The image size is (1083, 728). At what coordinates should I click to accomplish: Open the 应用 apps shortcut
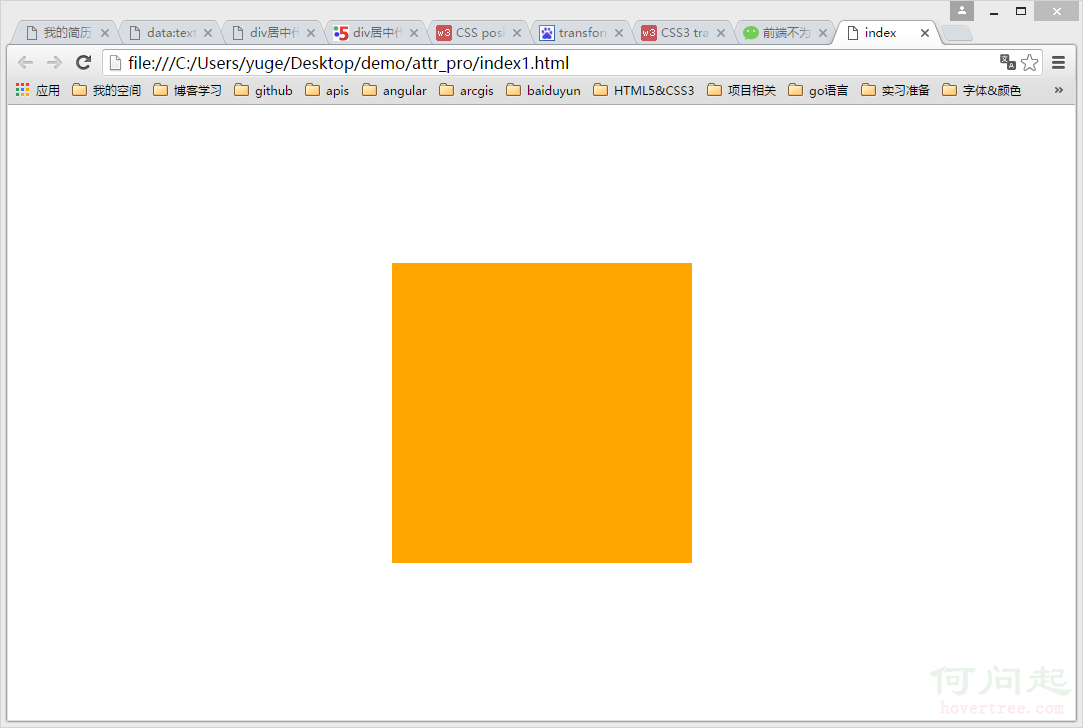(x=38, y=91)
